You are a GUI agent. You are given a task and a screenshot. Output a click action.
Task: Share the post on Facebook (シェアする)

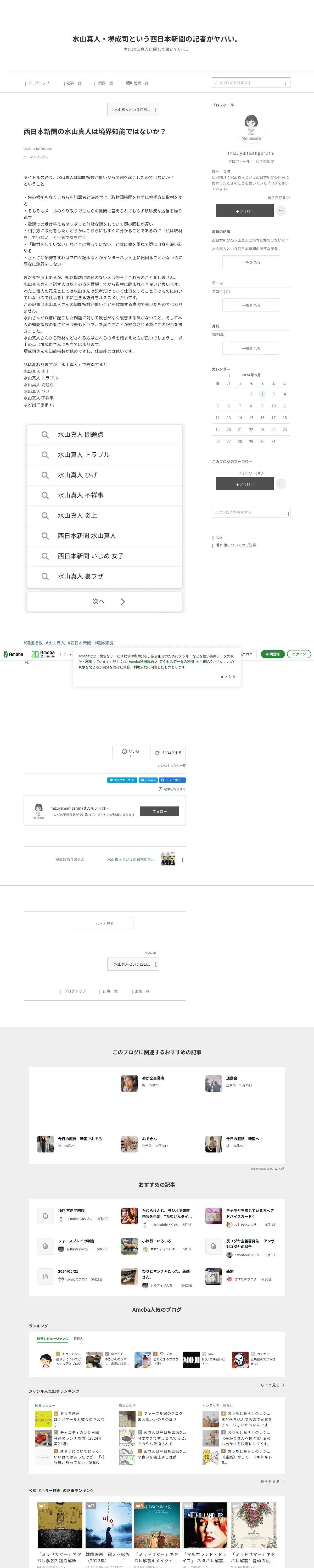[172, 780]
